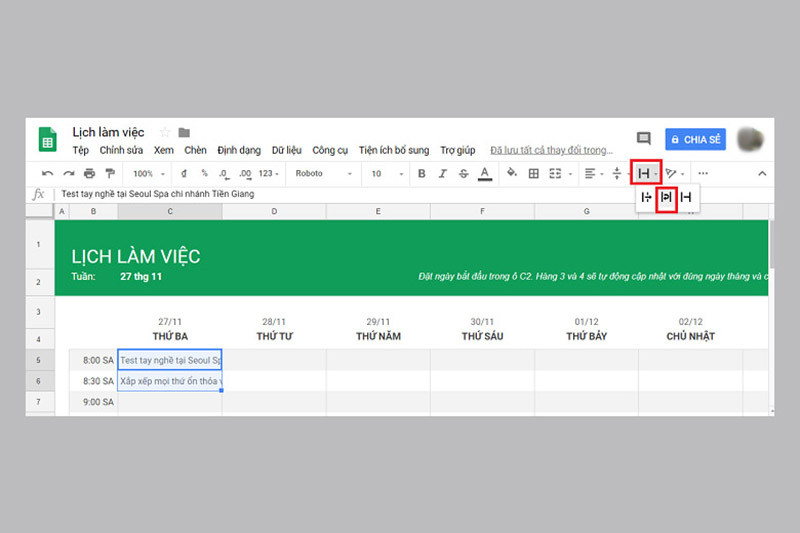This screenshot has height=533, width=800.
Task: Star the Lịch làm việc document
Action: click(x=165, y=133)
